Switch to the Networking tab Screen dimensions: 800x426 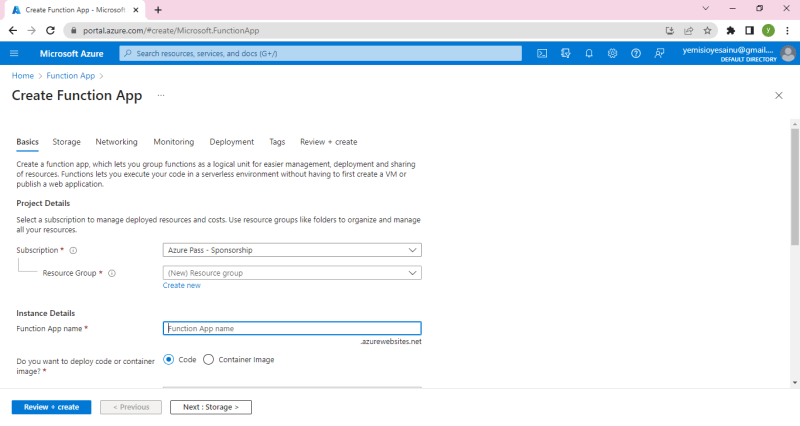pos(116,142)
